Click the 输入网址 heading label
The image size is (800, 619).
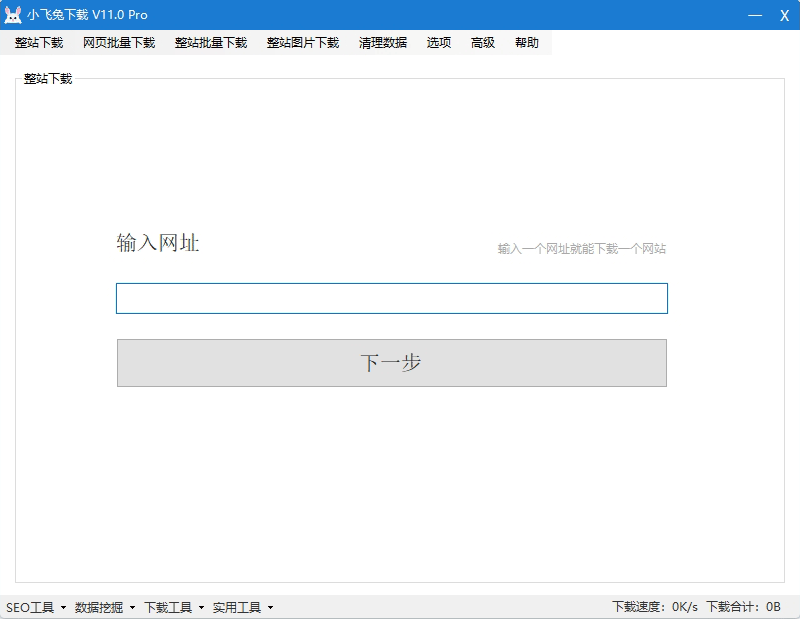pos(158,243)
